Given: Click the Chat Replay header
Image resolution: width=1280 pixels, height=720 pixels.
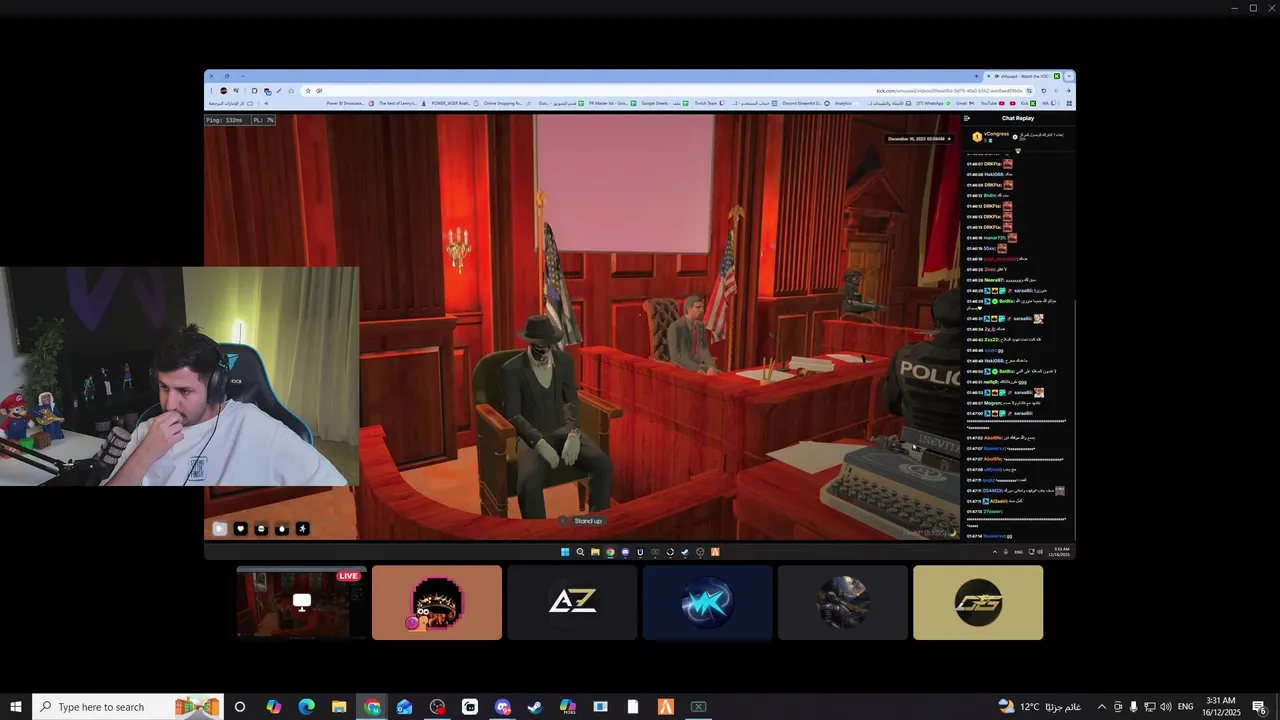Looking at the screenshot, I should point(1018,118).
